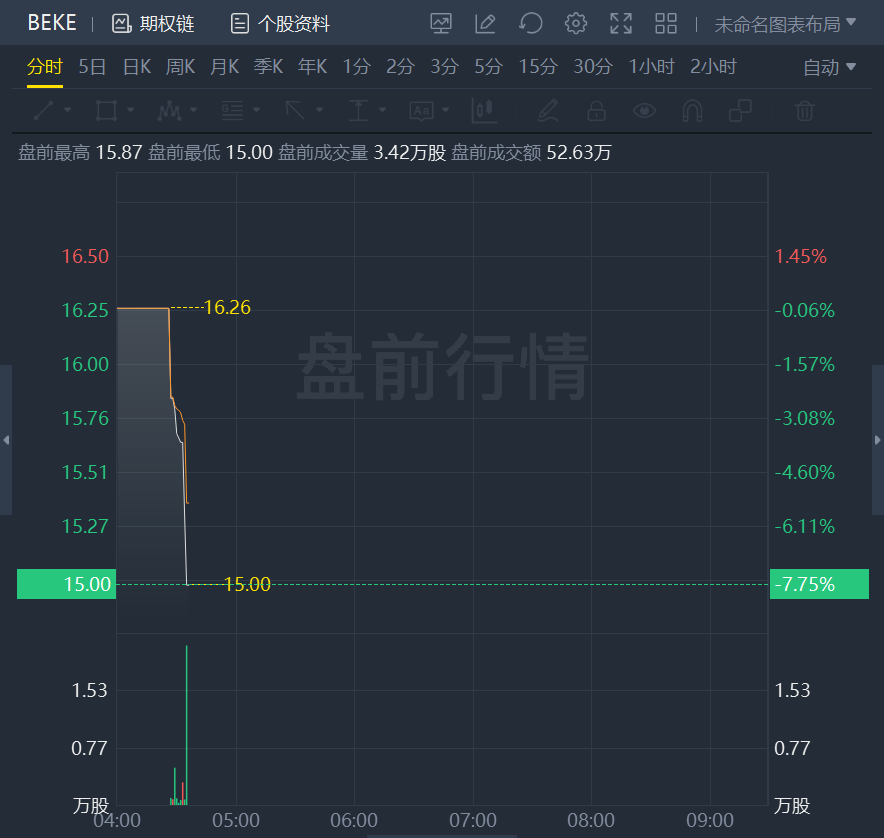Expand rectangle tool options arrow

coord(131,110)
